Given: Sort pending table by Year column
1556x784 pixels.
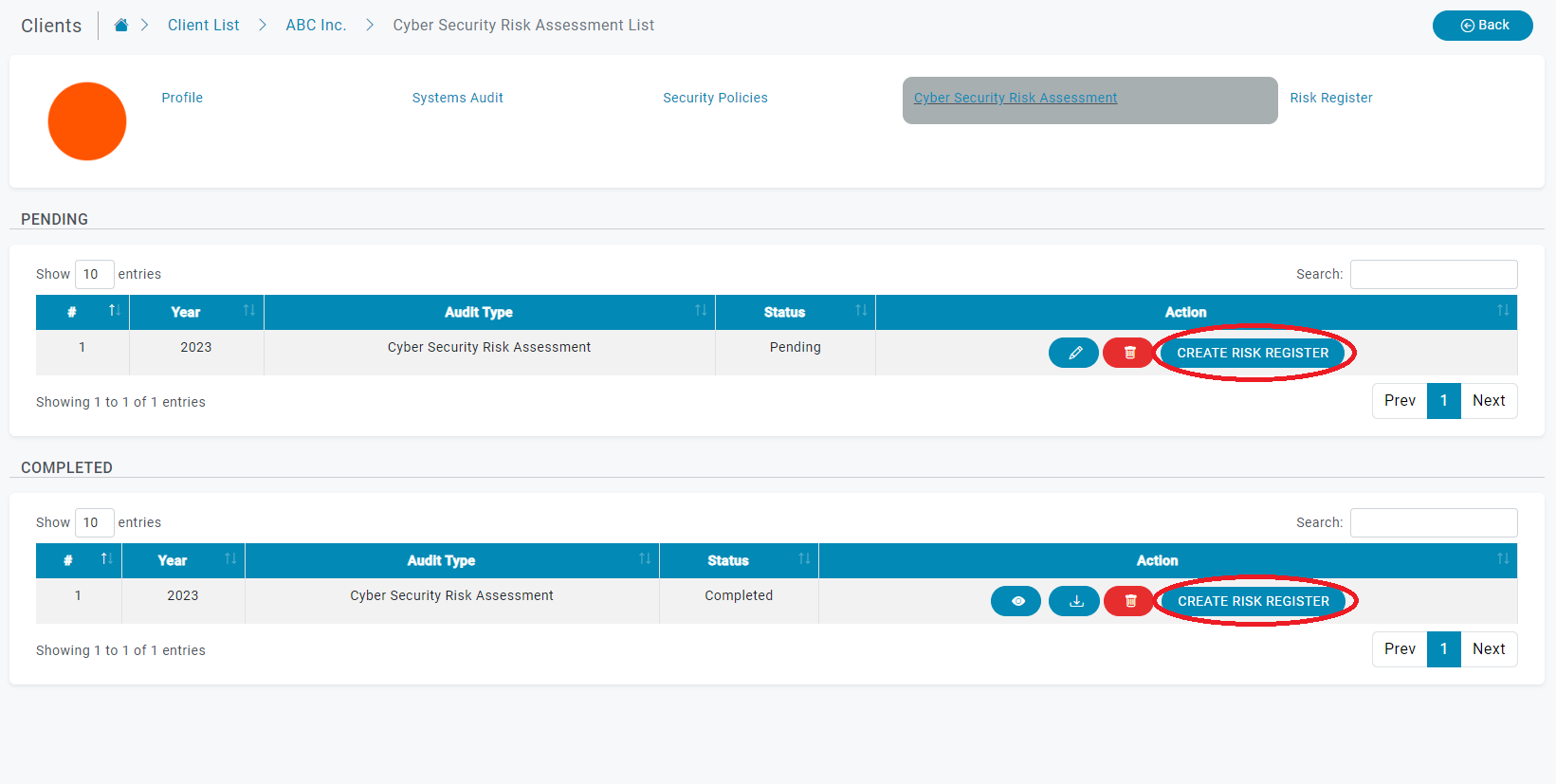Looking at the screenshot, I should click(x=196, y=312).
